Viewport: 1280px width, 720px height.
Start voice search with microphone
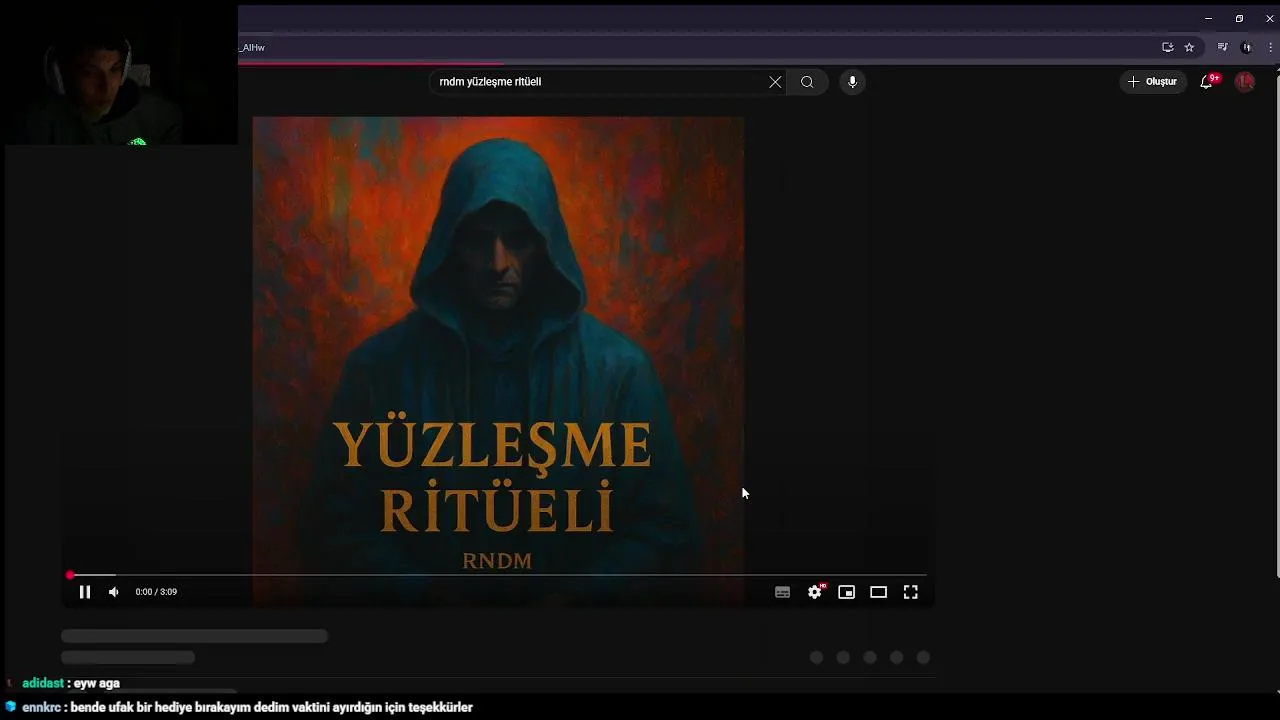click(852, 82)
